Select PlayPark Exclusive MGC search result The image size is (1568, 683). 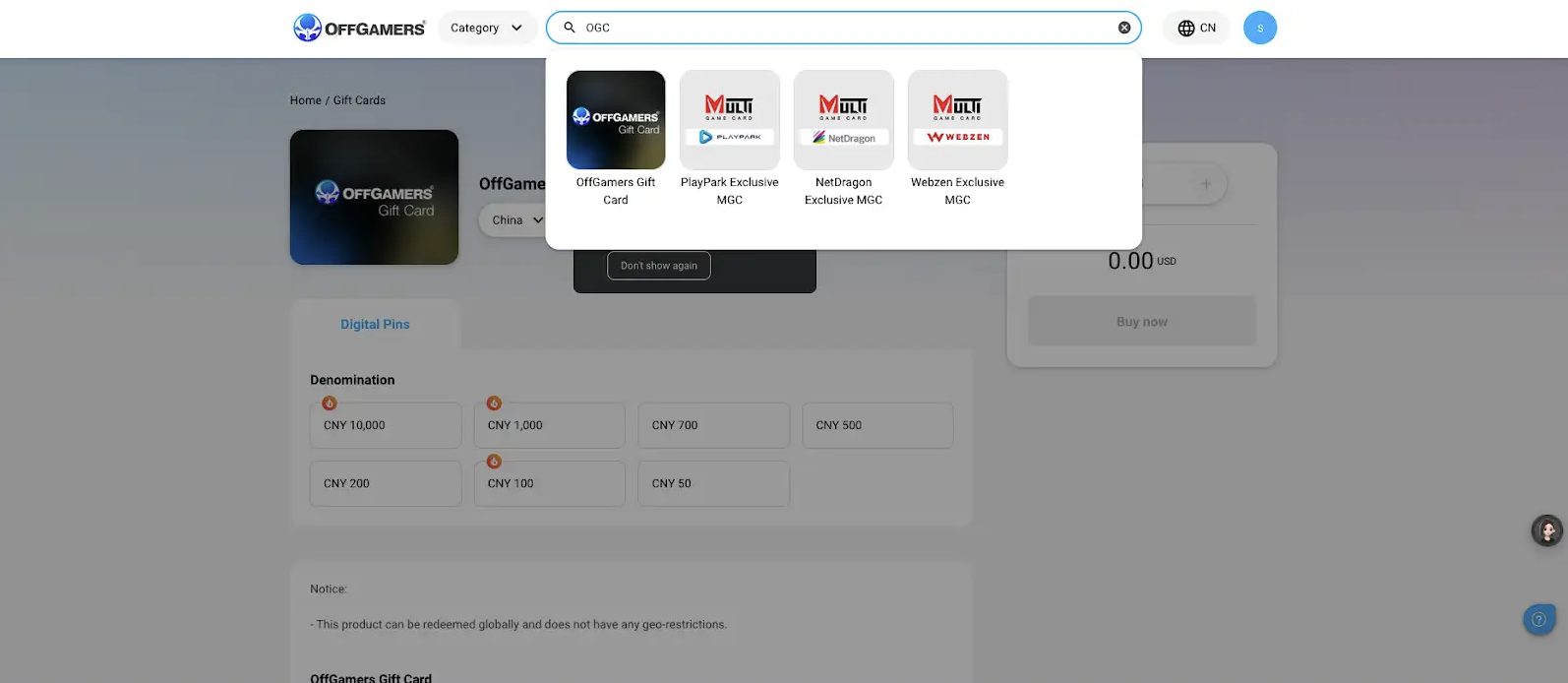[730, 139]
